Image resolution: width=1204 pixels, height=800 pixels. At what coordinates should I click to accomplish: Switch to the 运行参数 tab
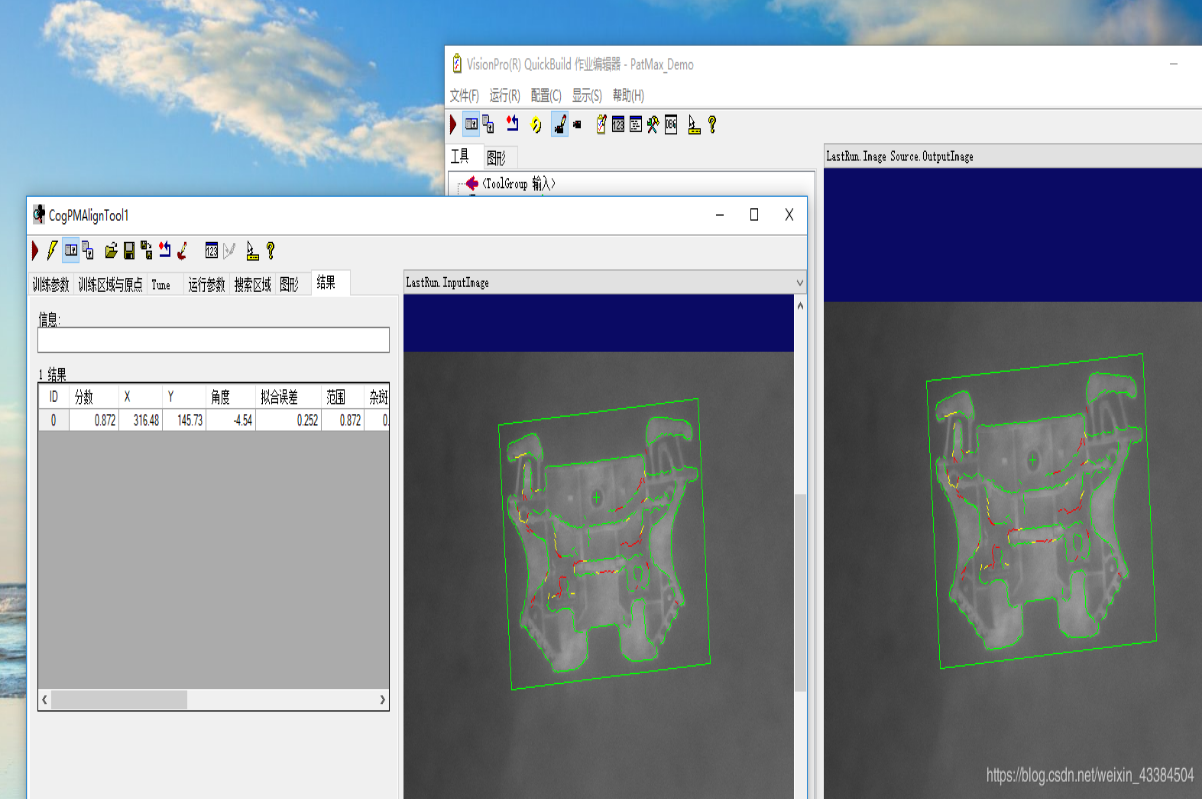[x=207, y=285]
